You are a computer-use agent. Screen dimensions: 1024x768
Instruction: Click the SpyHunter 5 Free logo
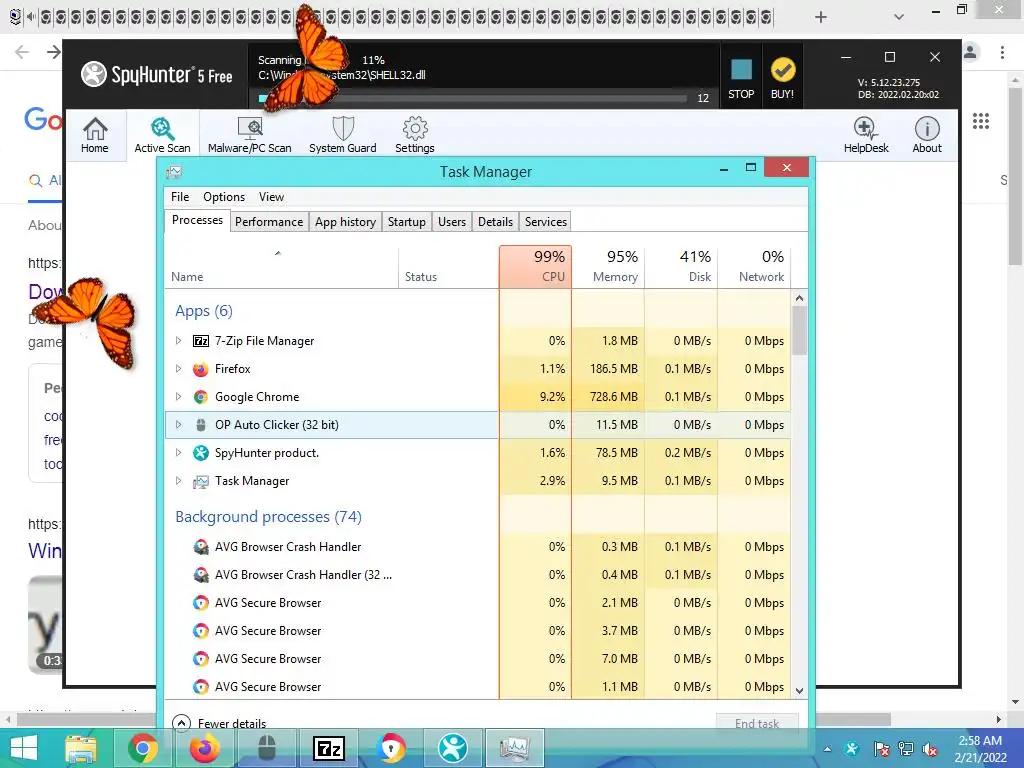[157, 74]
